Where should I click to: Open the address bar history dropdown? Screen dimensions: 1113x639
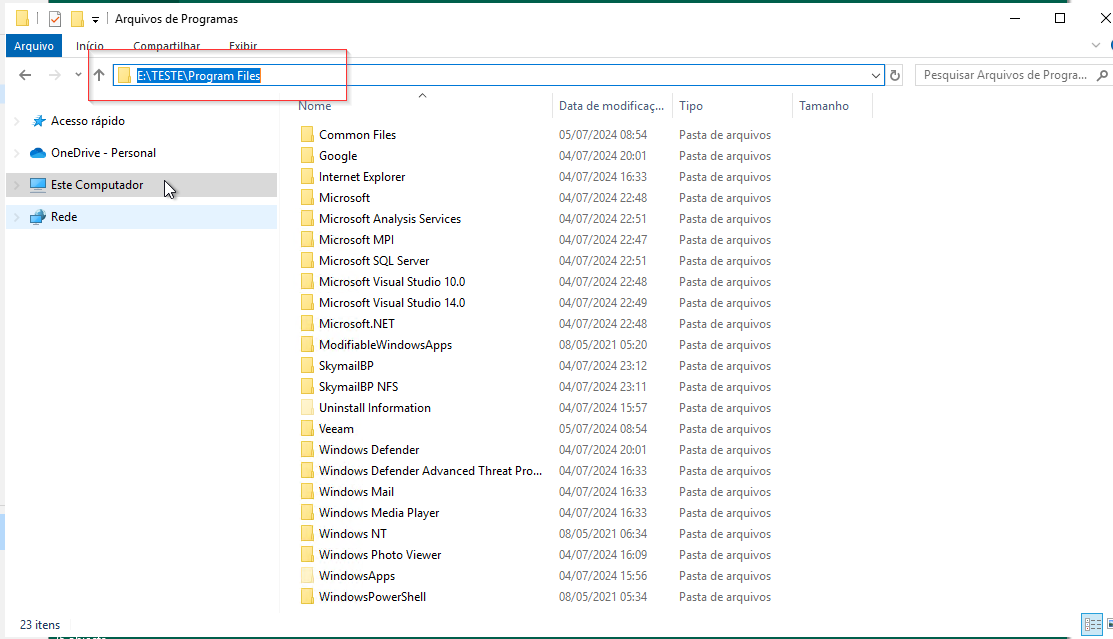(876, 75)
